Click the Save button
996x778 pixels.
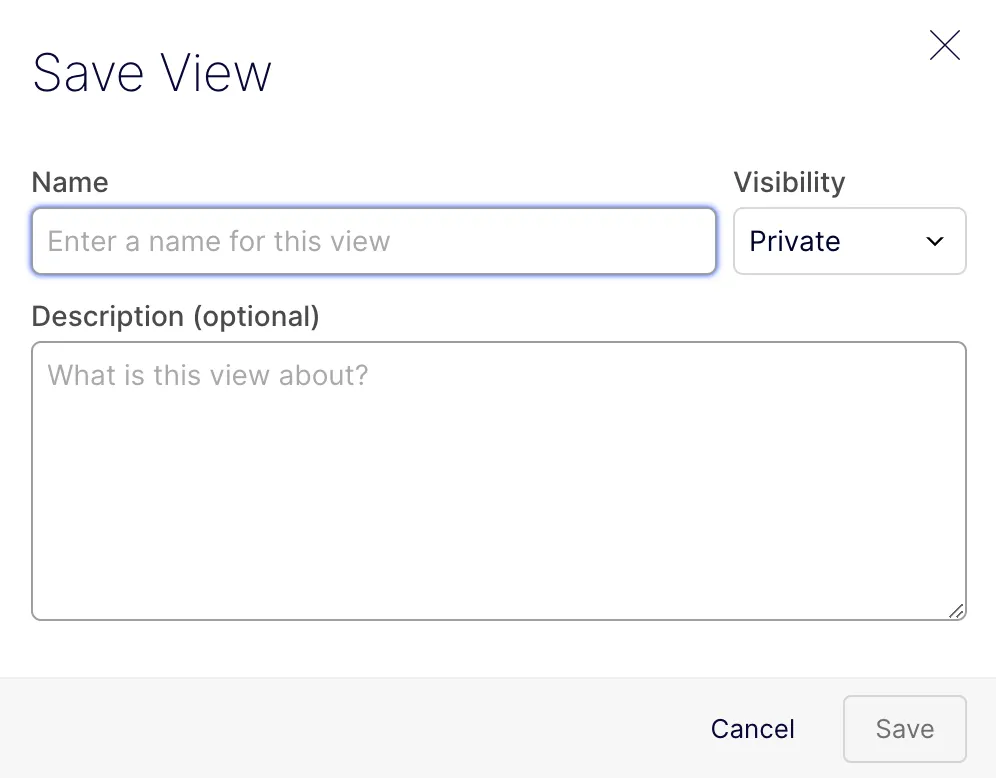[x=905, y=729]
